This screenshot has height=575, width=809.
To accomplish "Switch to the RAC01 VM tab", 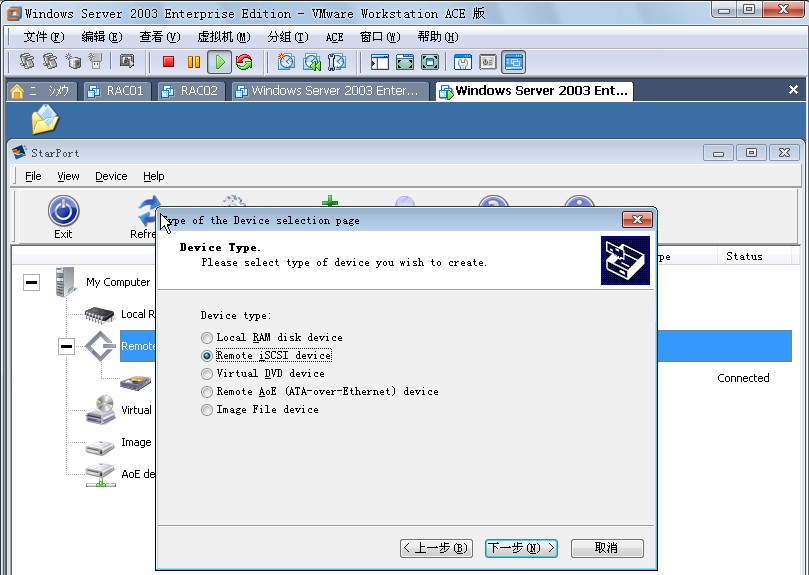I will click(117, 91).
